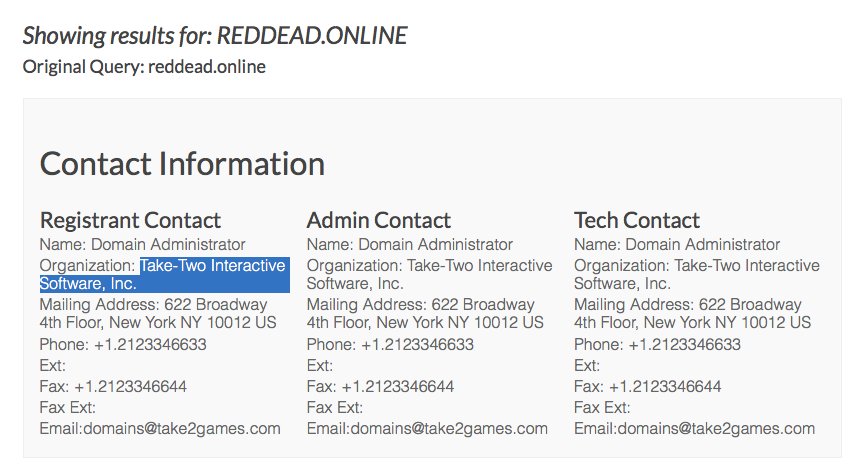Click the Admin Contact fax number
The height and width of the screenshot is (470, 855).
click(397, 386)
